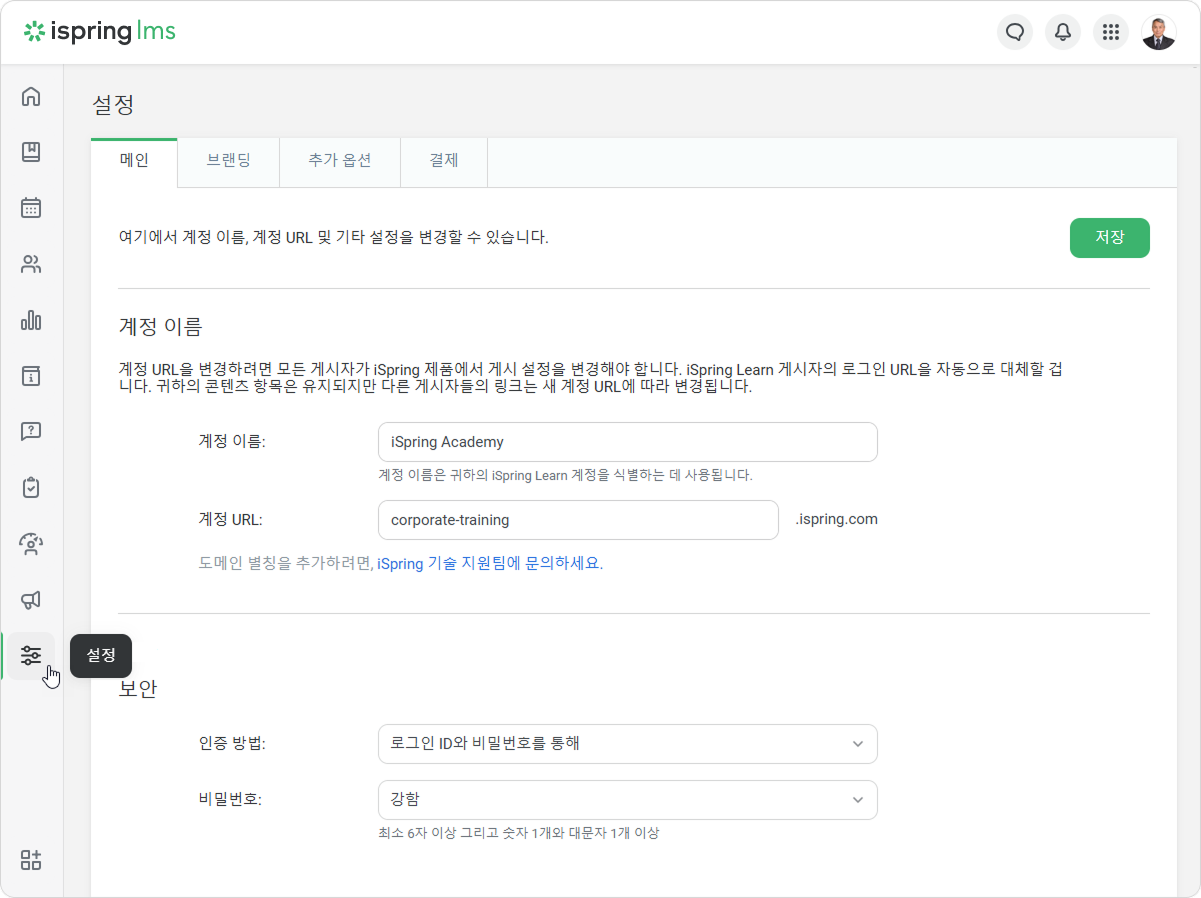Open the notifications bell icon
Screen dimensions: 1201x898
pos(1063,32)
